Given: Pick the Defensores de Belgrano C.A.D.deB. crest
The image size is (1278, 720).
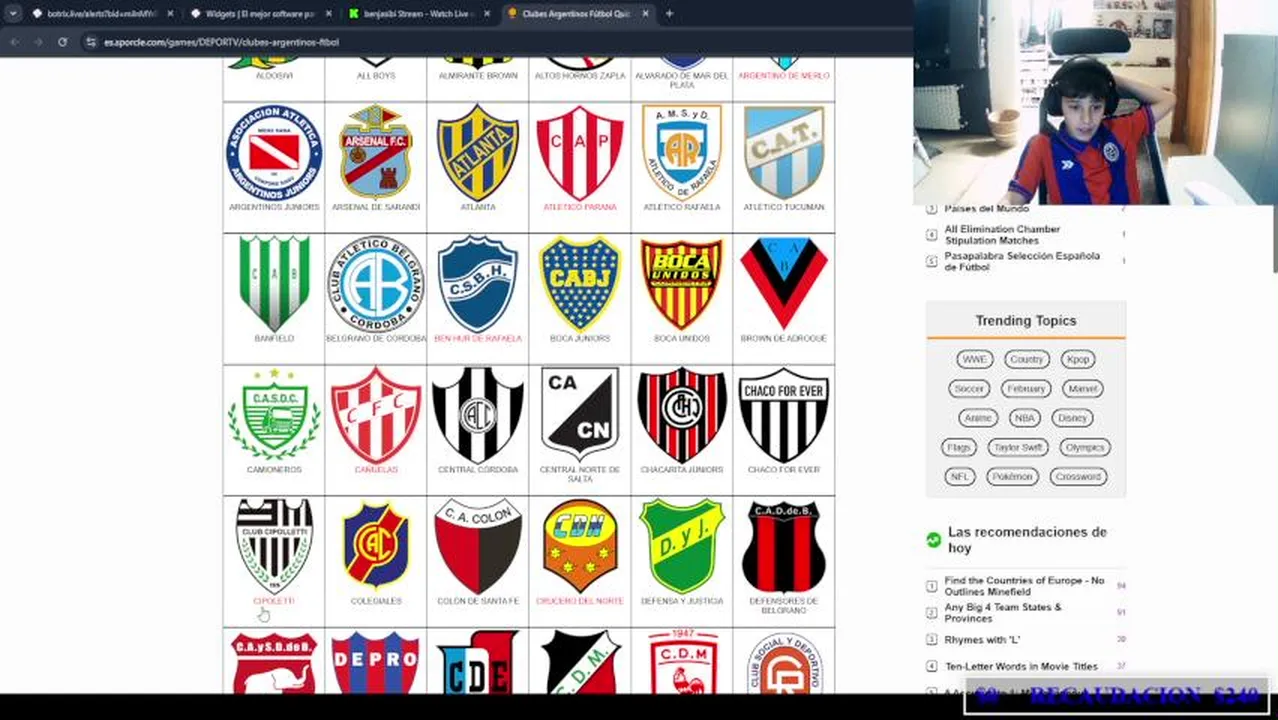Looking at the screenshot, I should (784, 546).
